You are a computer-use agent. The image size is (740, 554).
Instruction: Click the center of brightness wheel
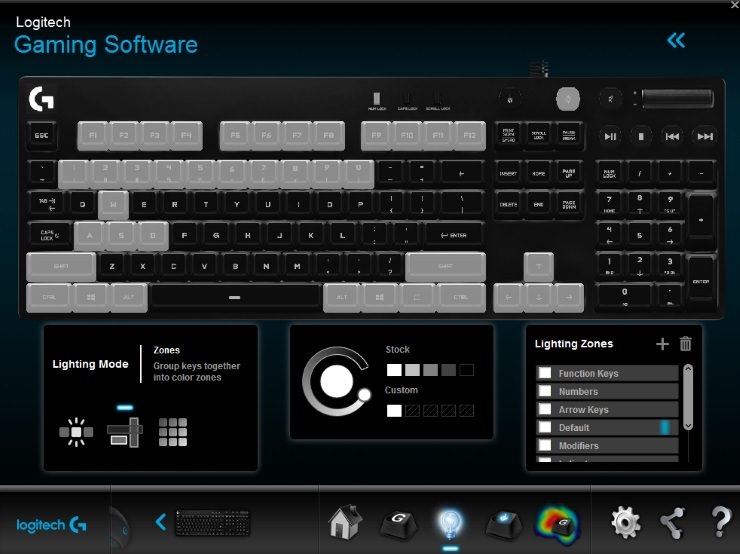pyautogui.click(x=336, y=381)
